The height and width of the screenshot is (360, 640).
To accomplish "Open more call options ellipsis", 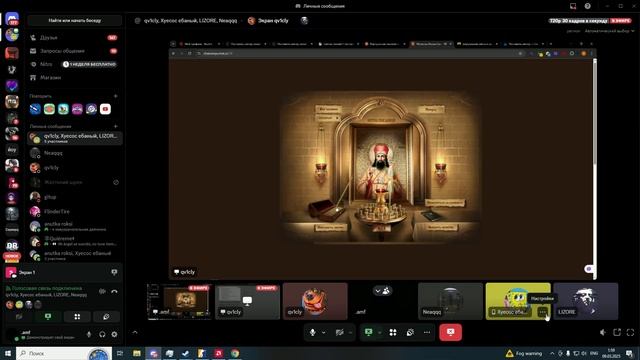I will point(427,332).
